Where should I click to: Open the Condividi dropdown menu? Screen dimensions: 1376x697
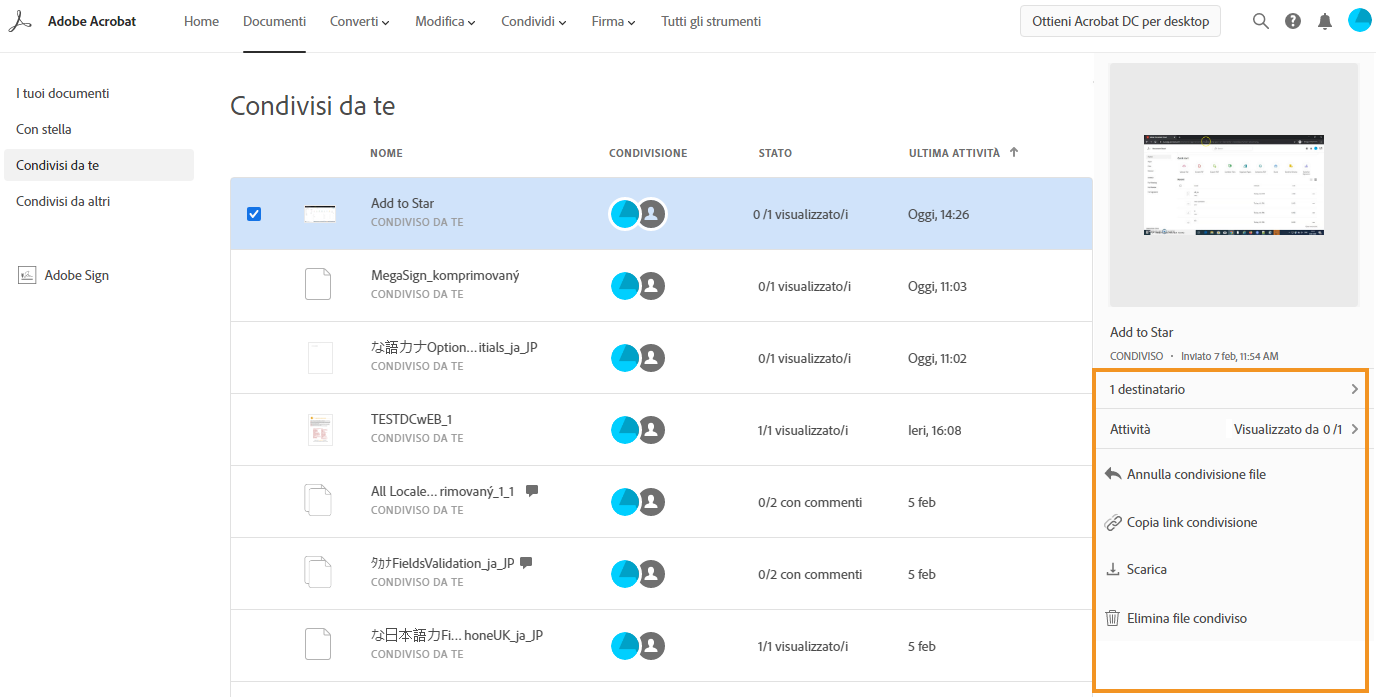pos(534,21)
